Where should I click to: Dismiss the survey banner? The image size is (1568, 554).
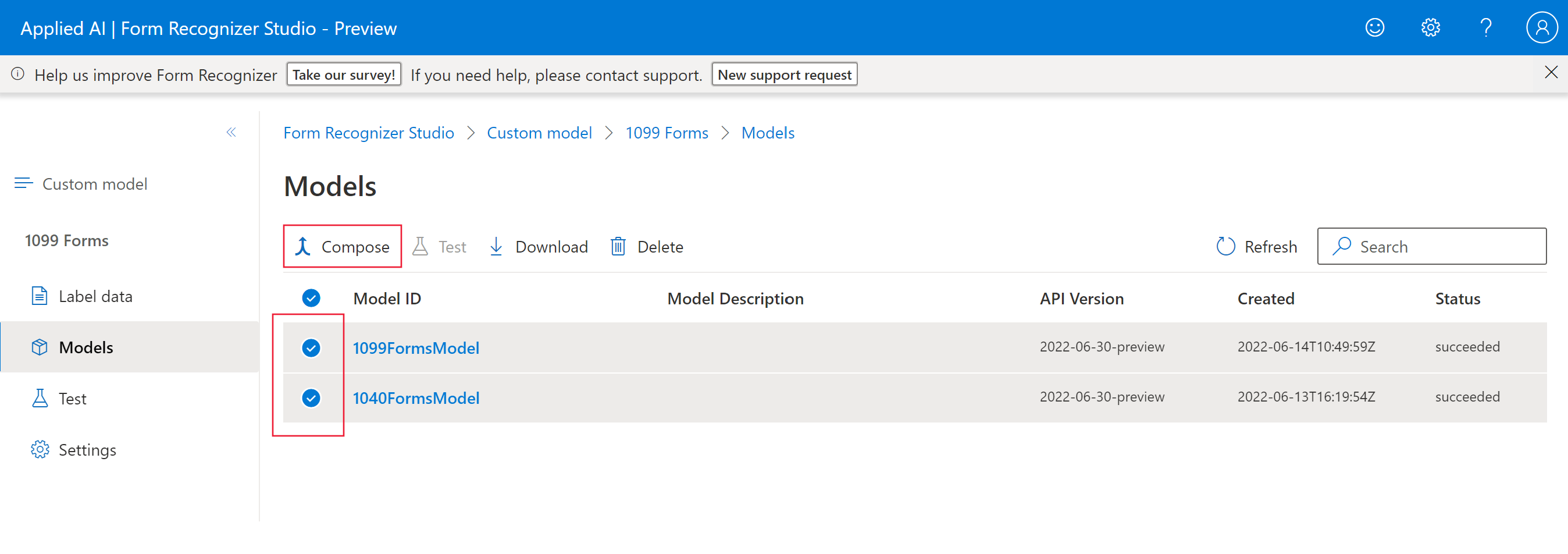(1551, 72)
